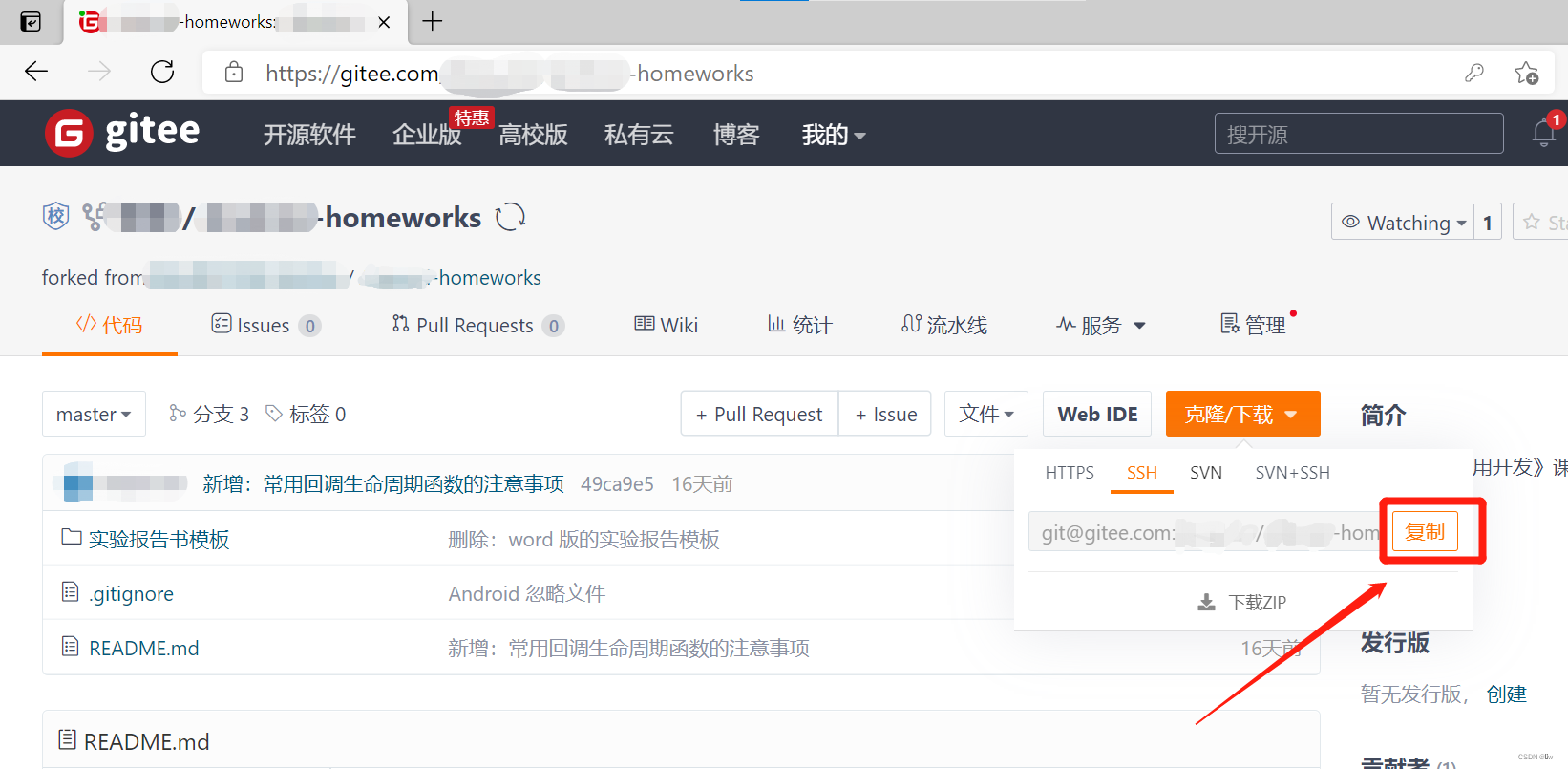Image resolution: width=1568 pixels, height=769 pixels.
Task: Expand the 我的 menu in the header
Action: (x=834, y=135)
